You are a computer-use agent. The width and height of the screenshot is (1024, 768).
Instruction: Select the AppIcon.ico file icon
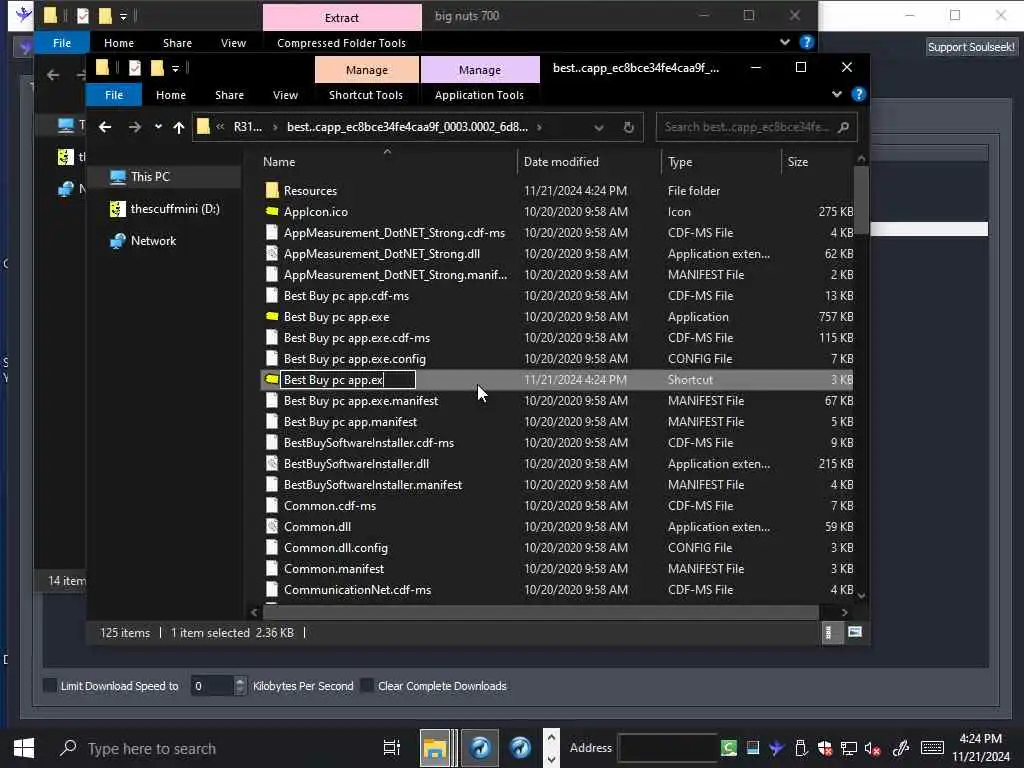click(x=272, y=212)
